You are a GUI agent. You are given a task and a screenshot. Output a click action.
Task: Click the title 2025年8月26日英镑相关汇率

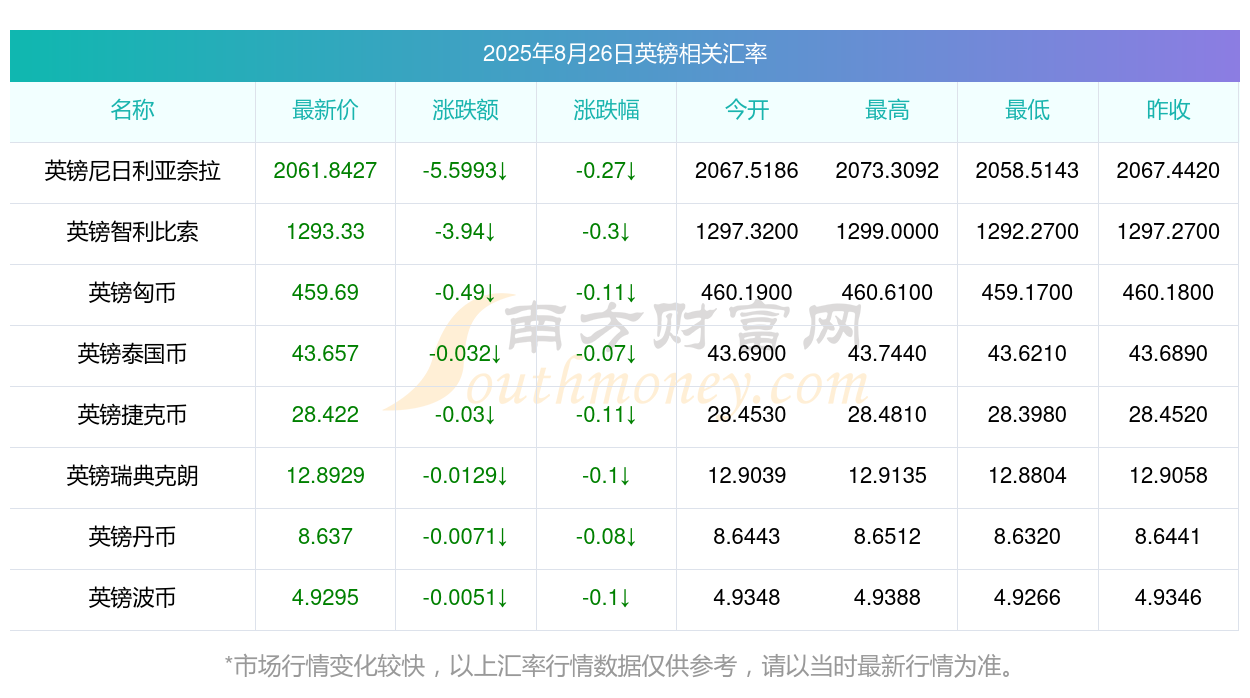pos(624,54)
